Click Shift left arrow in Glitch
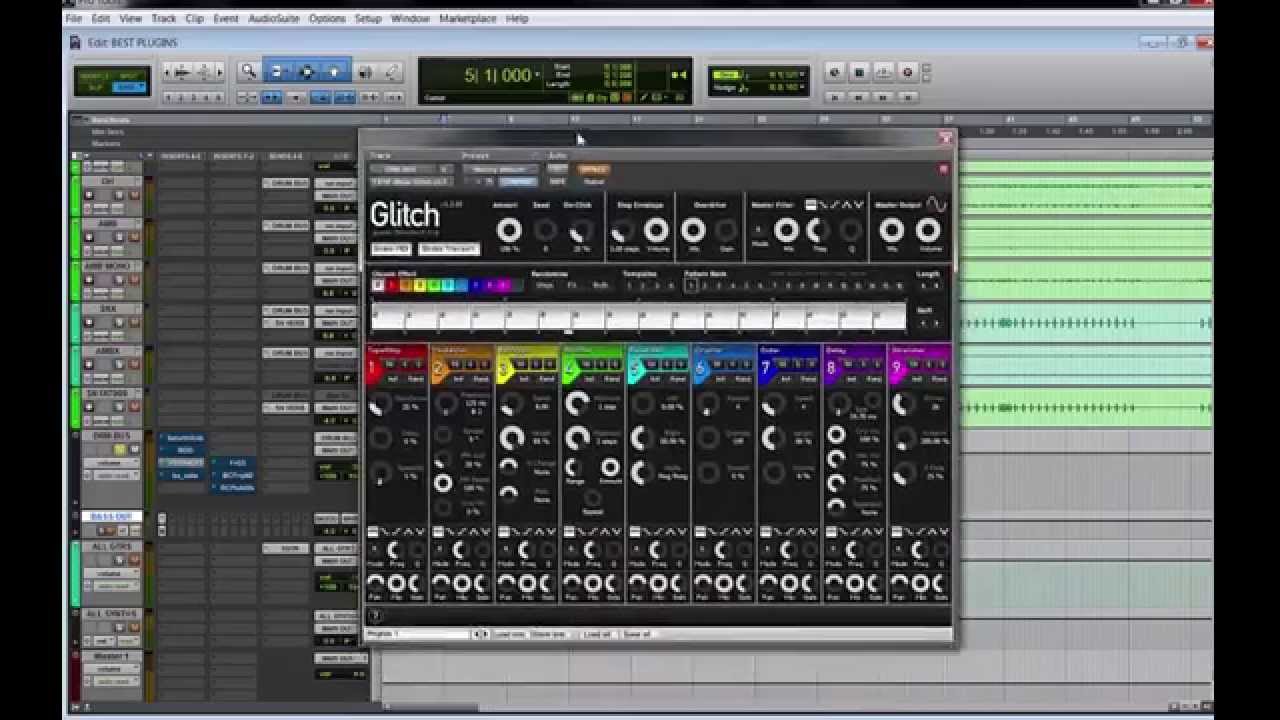1280x720 pixels. [922, 323]
